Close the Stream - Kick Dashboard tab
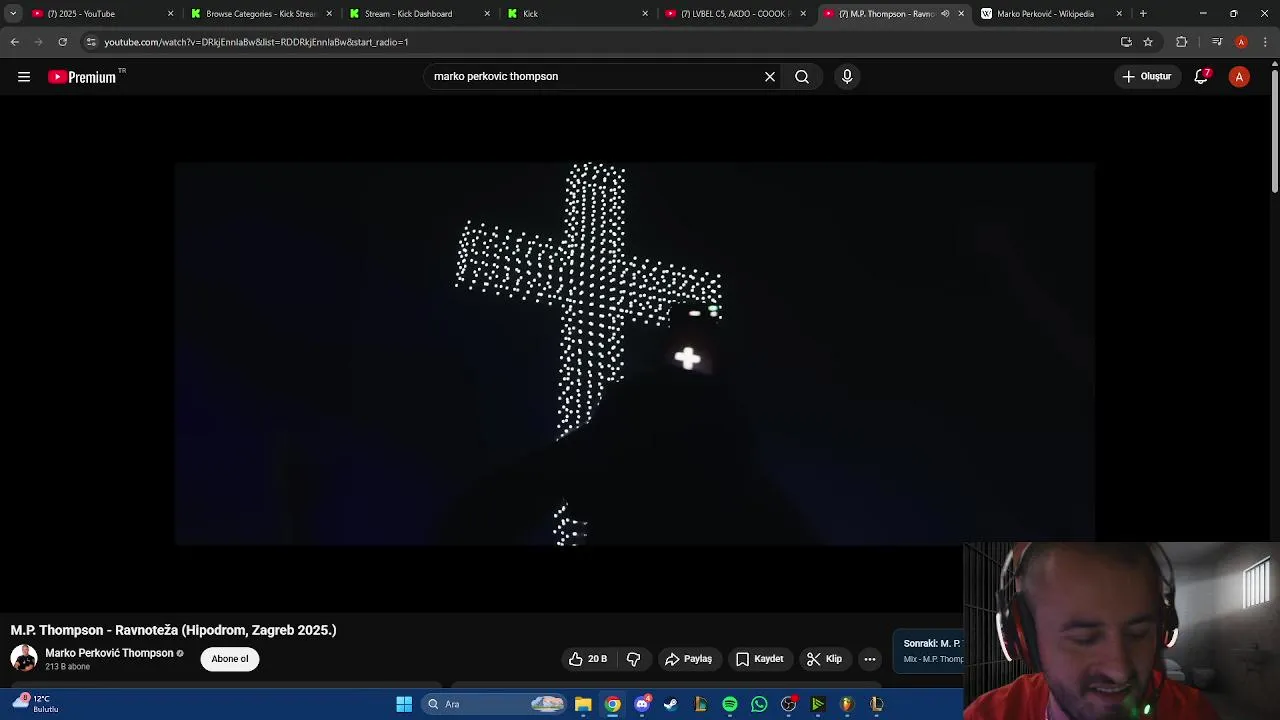Image resolution: width=1280 pixels, height=720 pixels. [487, 14]
